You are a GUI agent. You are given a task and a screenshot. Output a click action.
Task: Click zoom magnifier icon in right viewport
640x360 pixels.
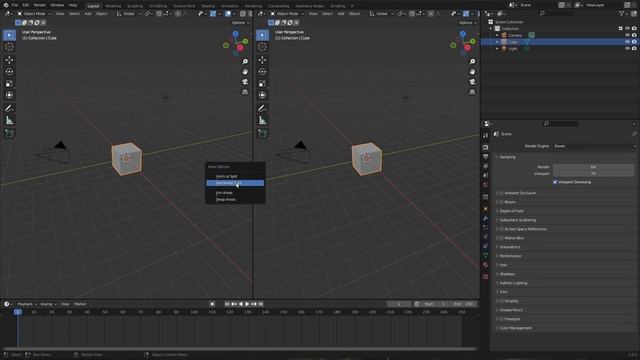472,62
